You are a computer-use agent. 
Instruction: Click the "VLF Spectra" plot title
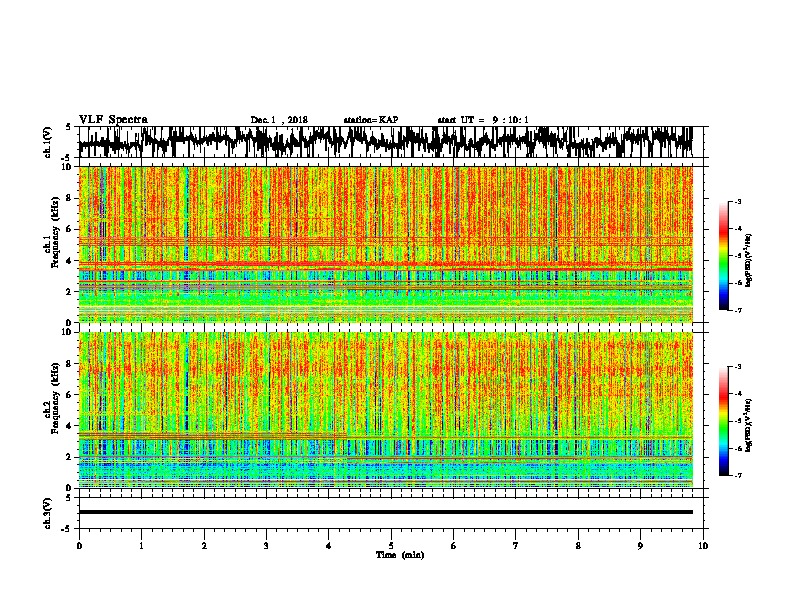tap(113, 119)
